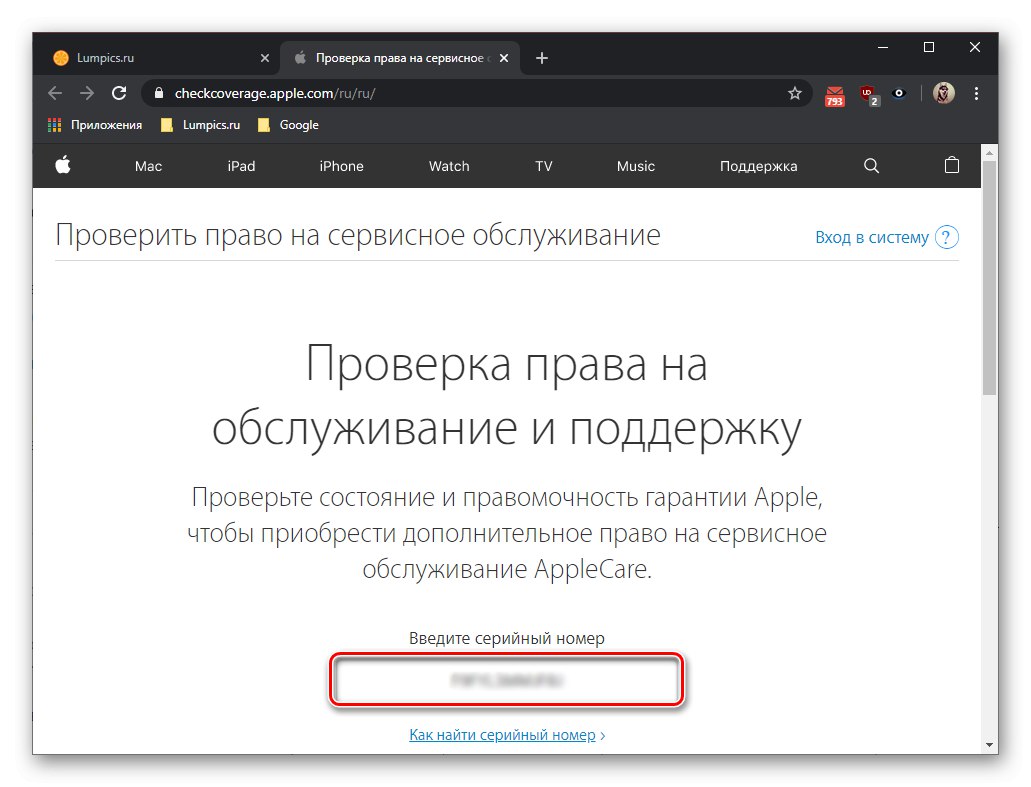Click the Вход в систему link
The width and height of the screenshot is (1031, 787).
(x=872, y=237)
